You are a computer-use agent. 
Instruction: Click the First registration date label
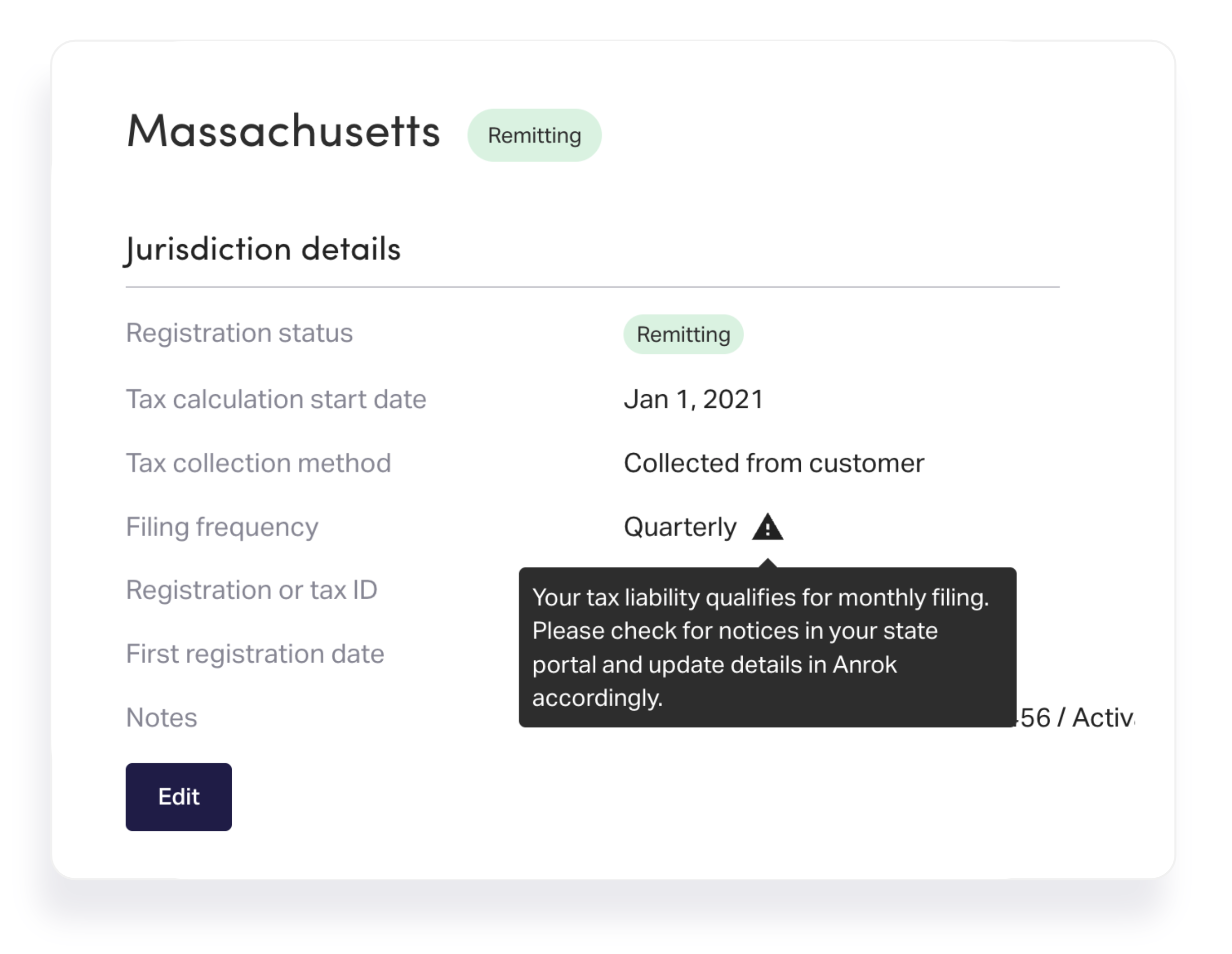click(255, 654)
